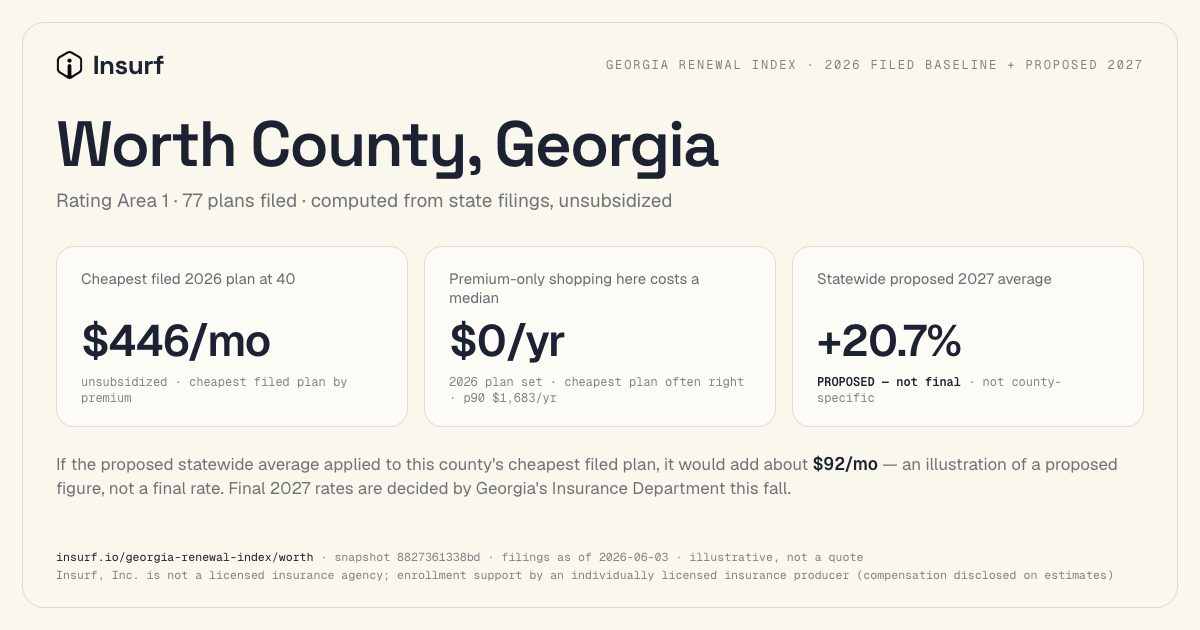This screenshot has width=1200, height=630.
Task: Click the Insurf hexagon logo icon
Action: [69, 65]
